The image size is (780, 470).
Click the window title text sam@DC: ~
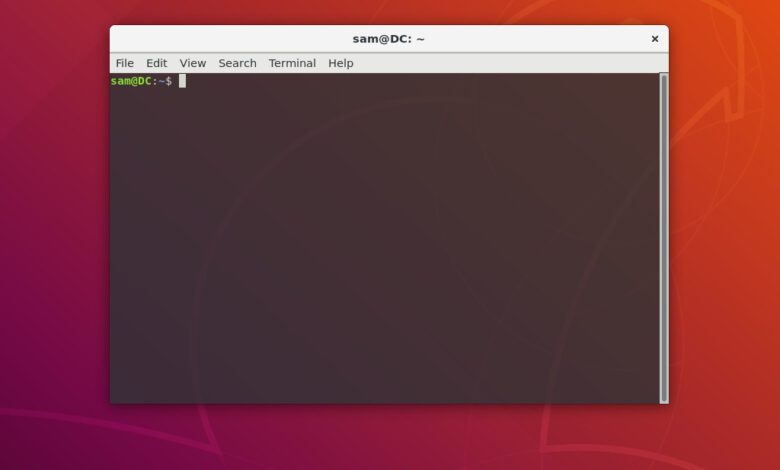[x=388, y=39]
